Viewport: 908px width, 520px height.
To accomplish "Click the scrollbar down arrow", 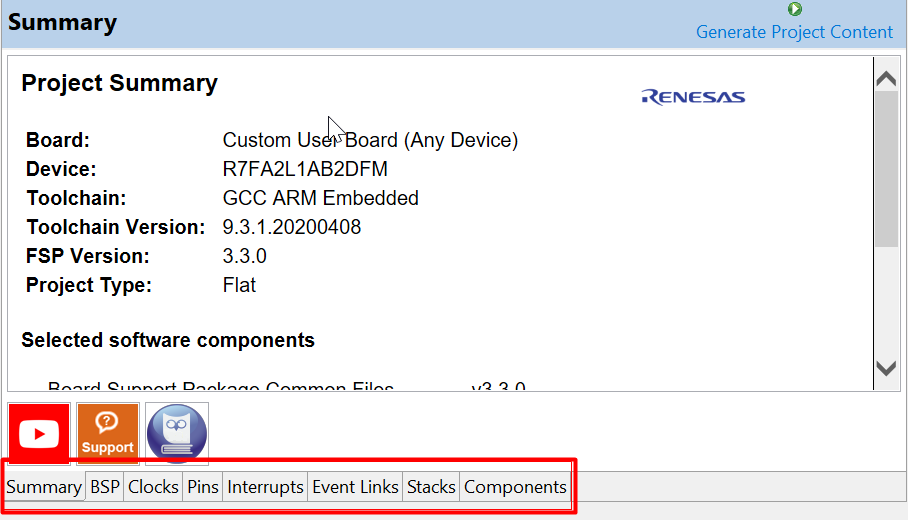I will [885, 368].
